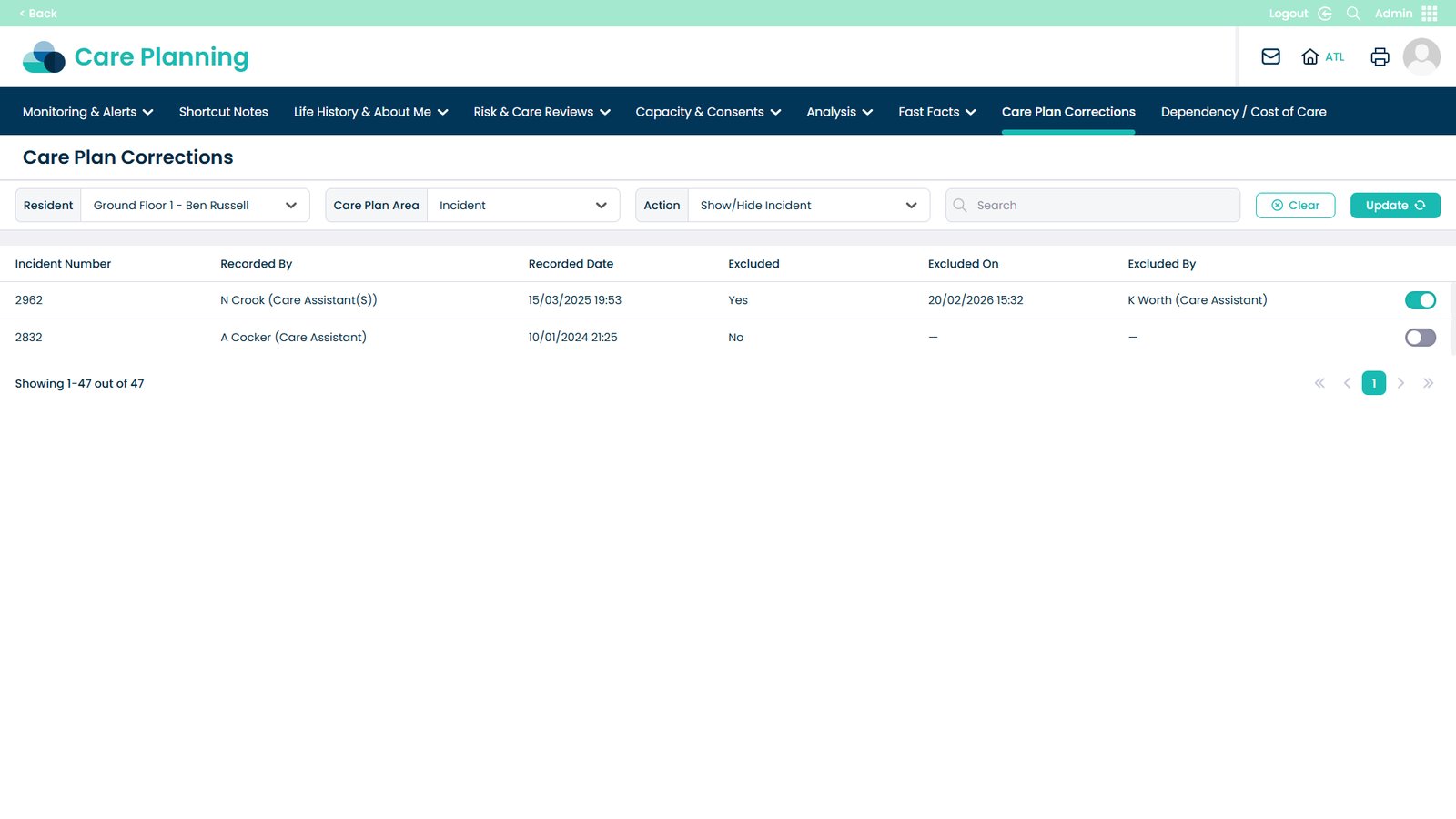Click into the Search field
This screenshot has height=819, width=1456.
(x=1101, y=206)
